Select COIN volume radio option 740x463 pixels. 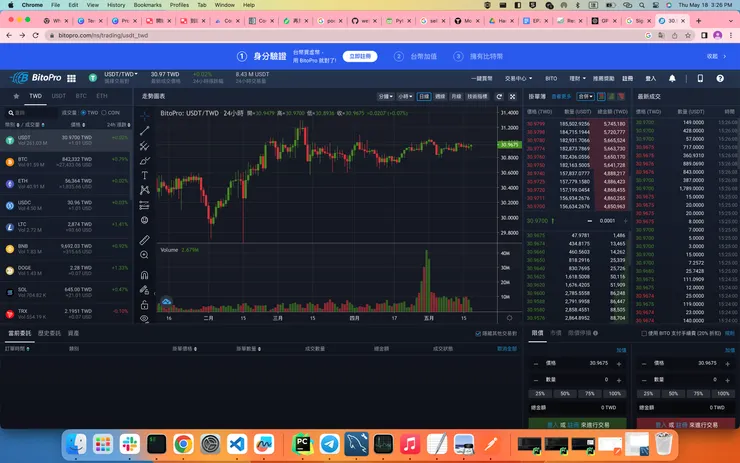pyautogui.click(x=104, y=113)
